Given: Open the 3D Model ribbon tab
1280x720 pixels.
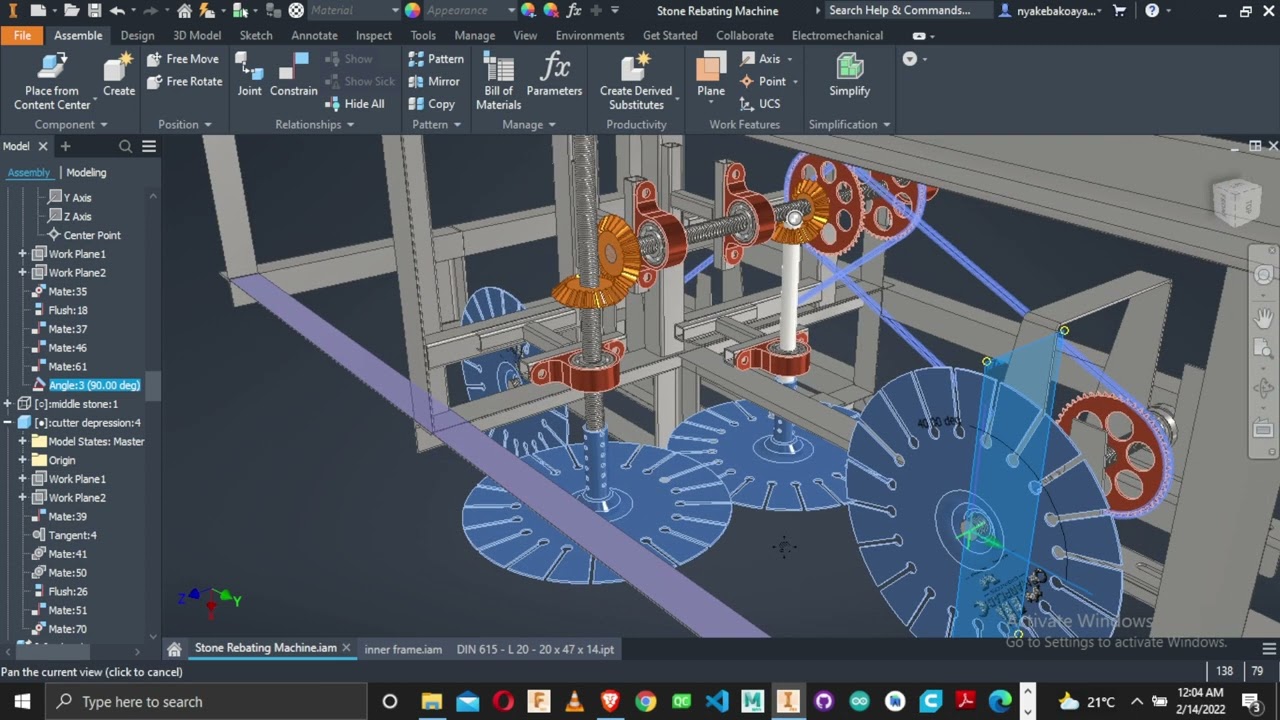Looking at the screenshot, I should (197, 35).
